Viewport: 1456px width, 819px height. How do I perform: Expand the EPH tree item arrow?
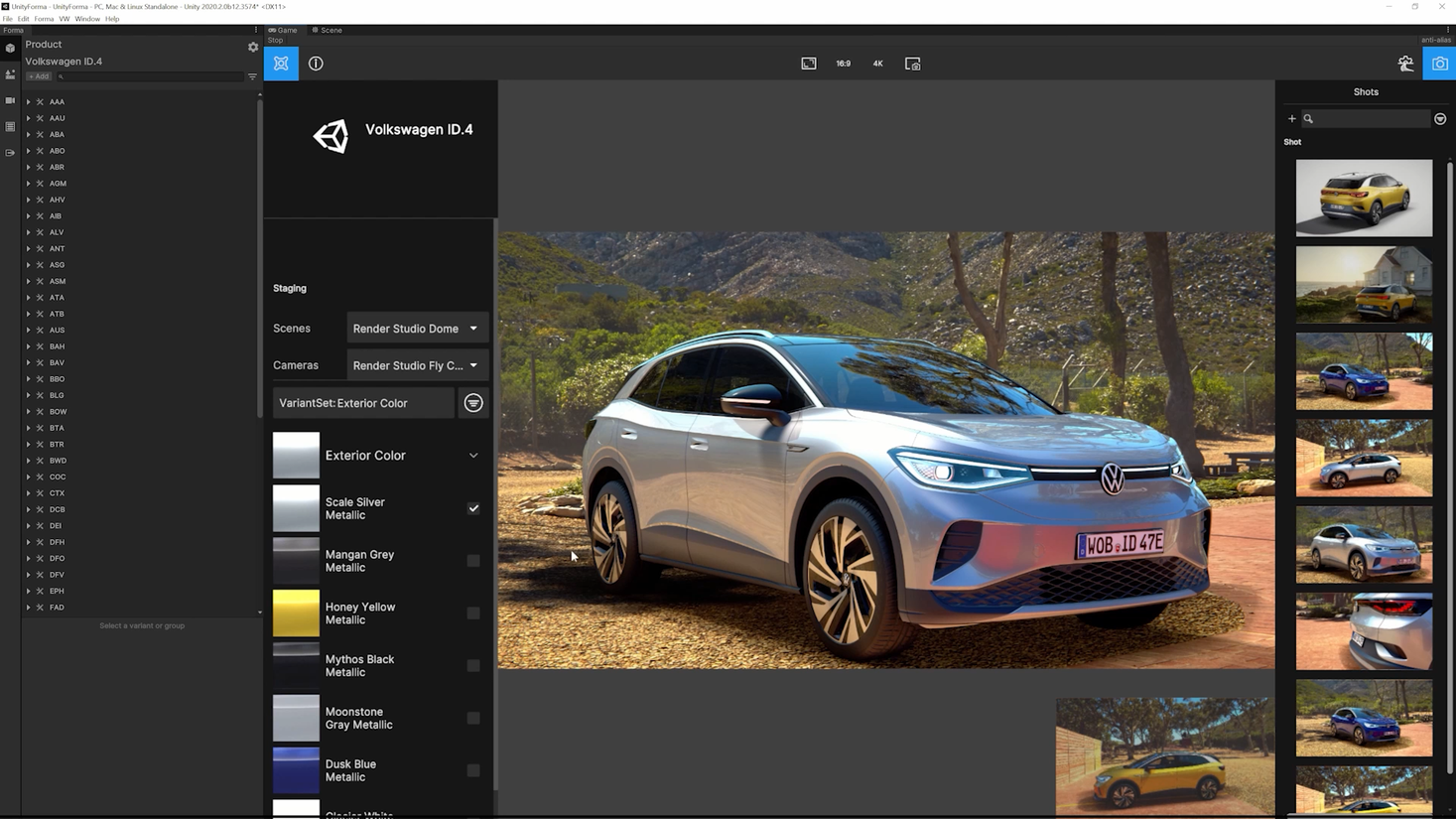28,591
